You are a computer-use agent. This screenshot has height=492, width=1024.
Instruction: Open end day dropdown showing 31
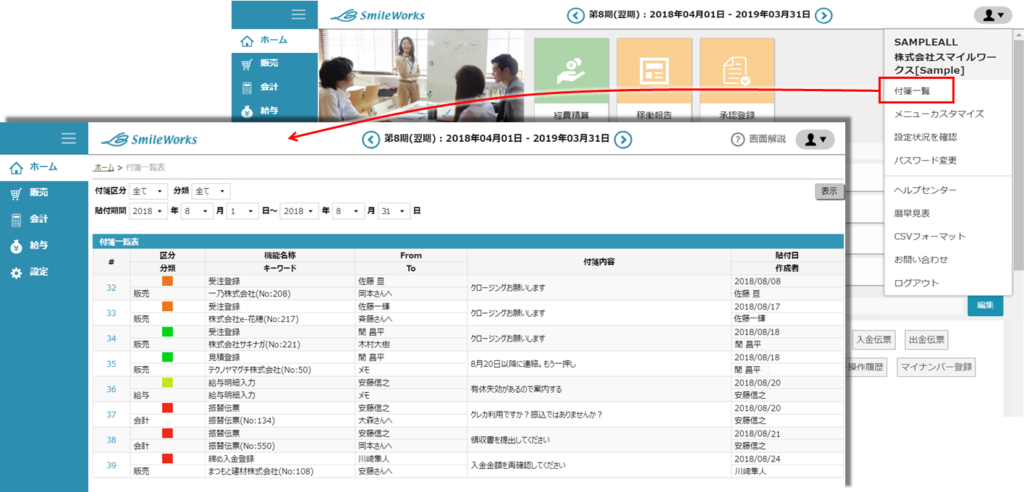click(394, 212)
